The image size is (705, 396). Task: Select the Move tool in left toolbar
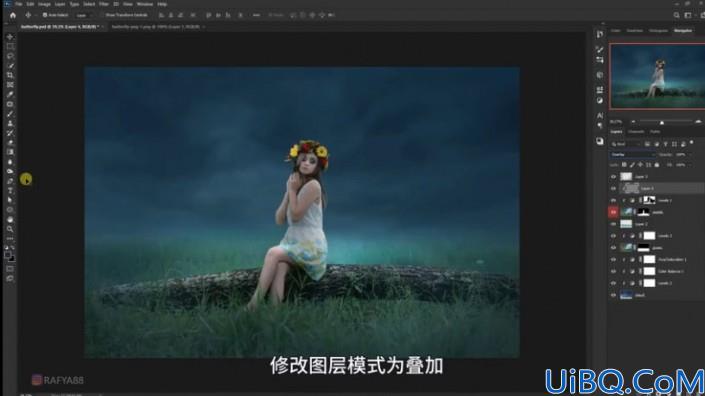[x=10, y=37]
